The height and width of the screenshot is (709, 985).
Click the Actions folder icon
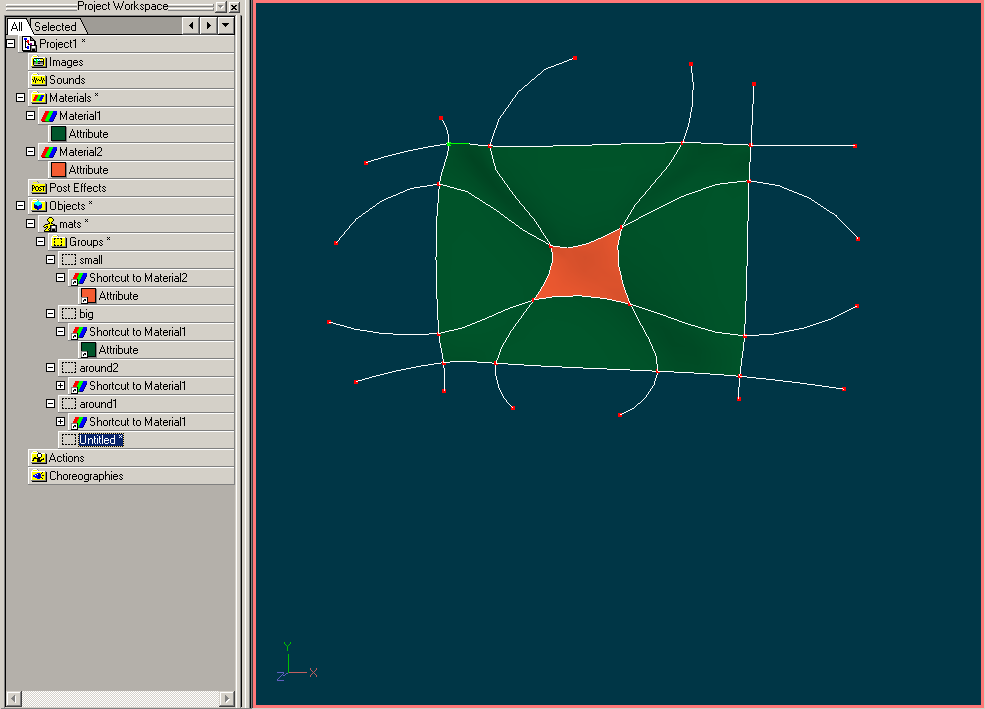(39, 458)
